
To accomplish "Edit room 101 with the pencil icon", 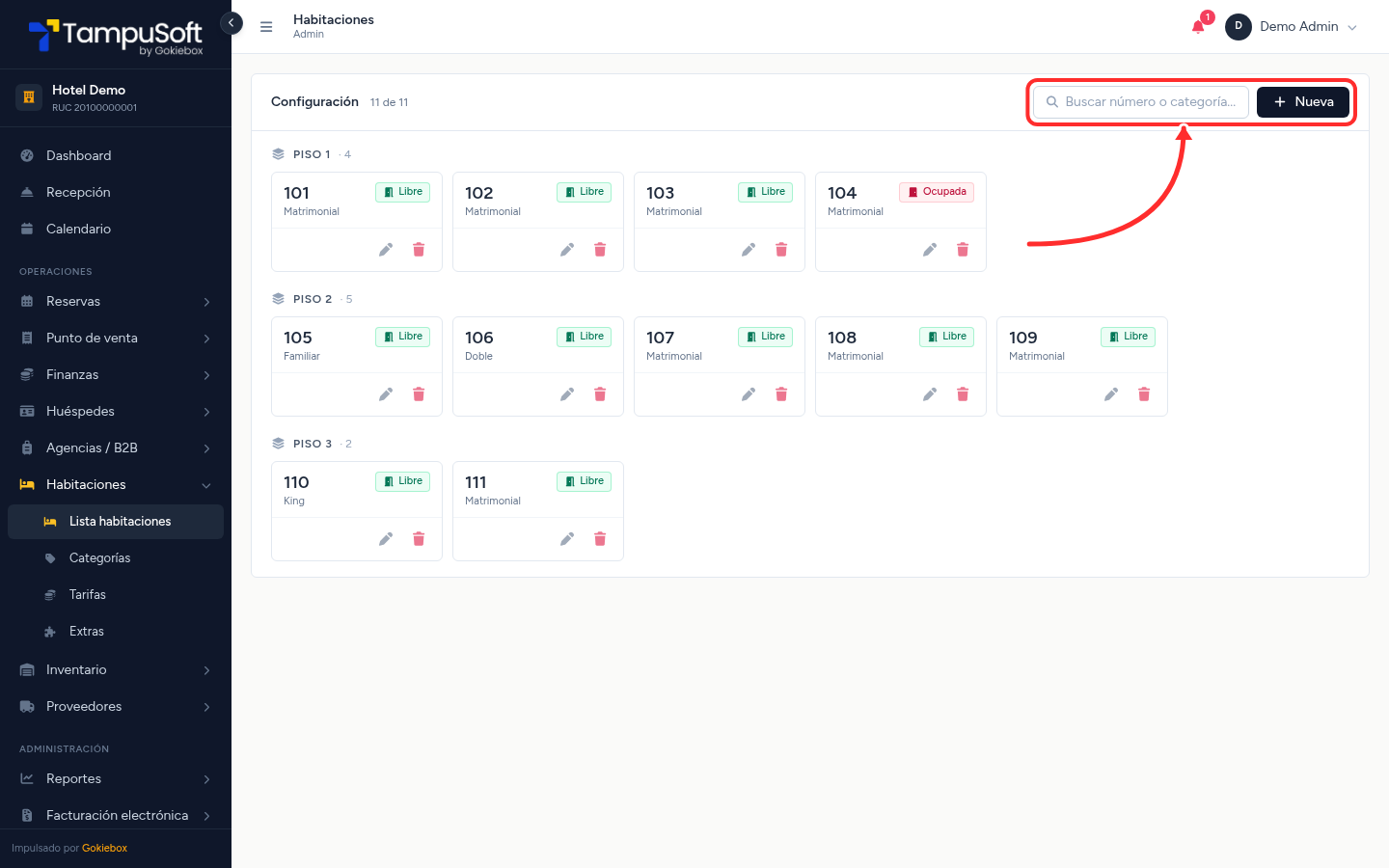I will coord(386,250).
